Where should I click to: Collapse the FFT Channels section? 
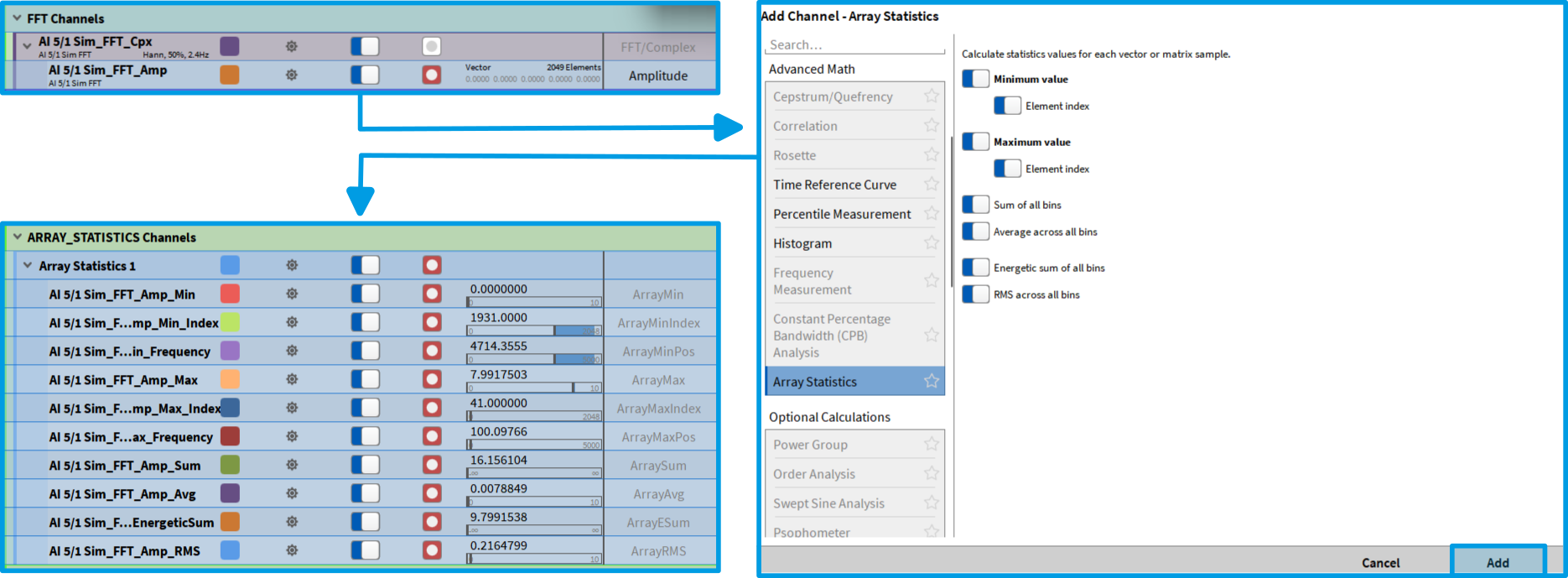(x=17, y=18)
